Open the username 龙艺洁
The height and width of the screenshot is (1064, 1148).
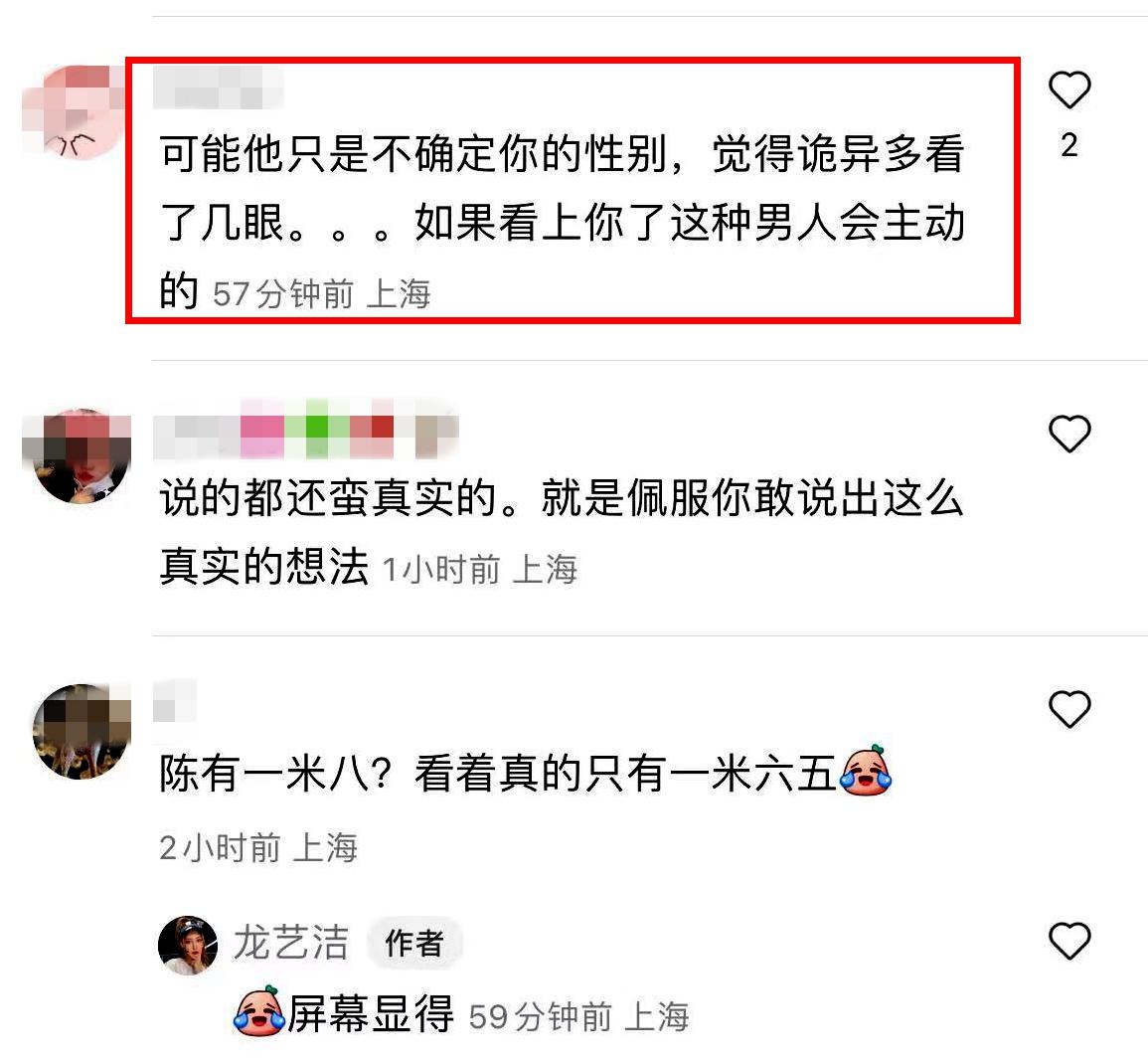coord(290,943)
